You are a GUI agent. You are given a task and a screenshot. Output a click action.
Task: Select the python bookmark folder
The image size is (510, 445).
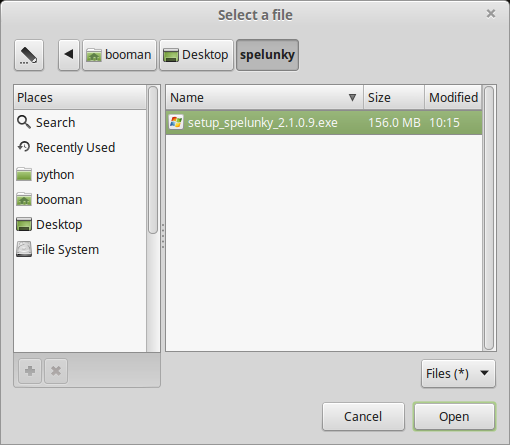click(x=80, y=174)
